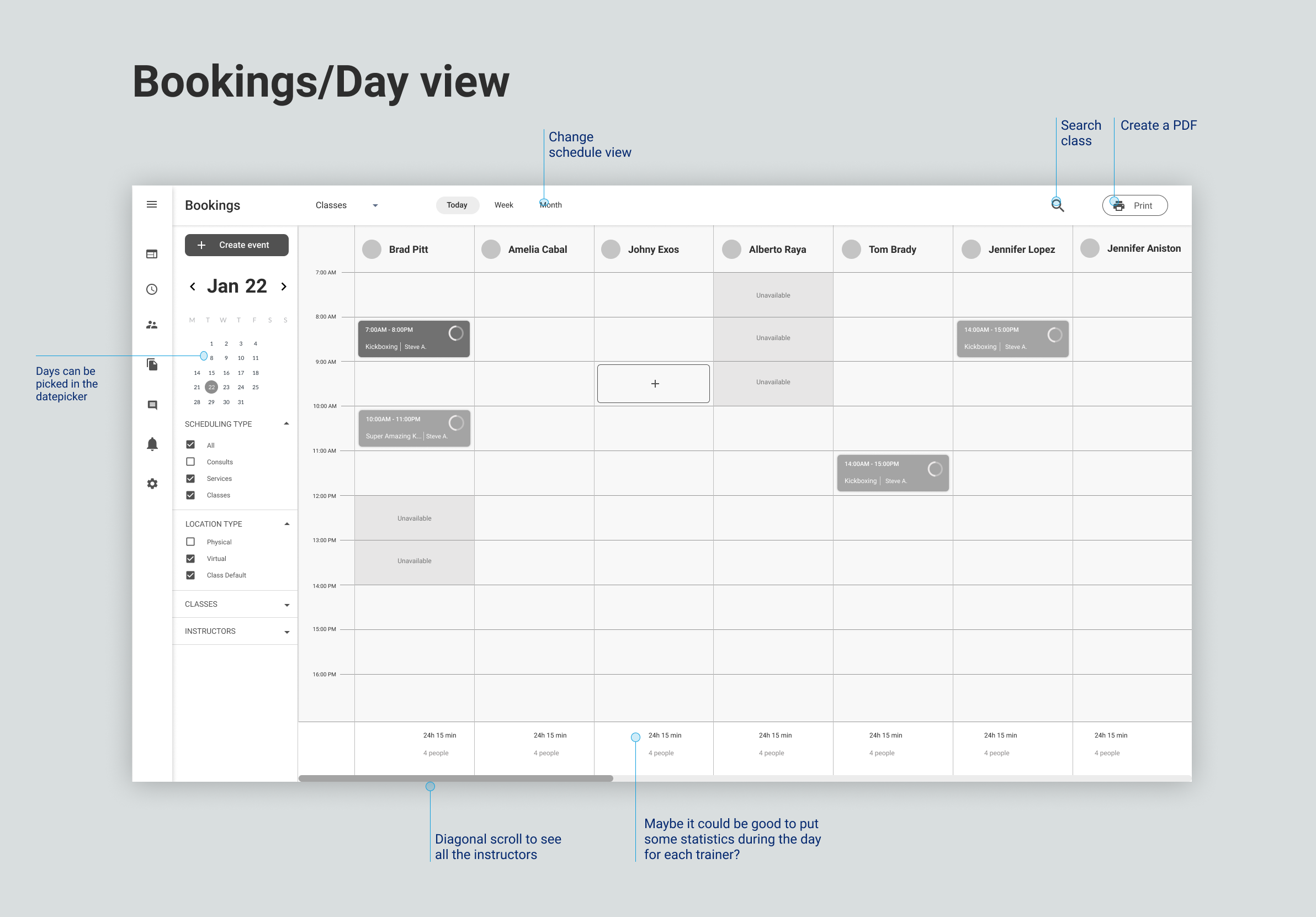Open settings gear icon in sidebar

coord(152,484)
